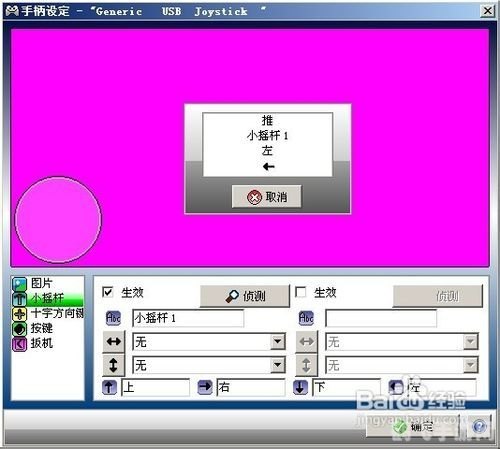The image size is (500, 449).
Task: Click the left arrow direction icon
Action: point(396,387)
